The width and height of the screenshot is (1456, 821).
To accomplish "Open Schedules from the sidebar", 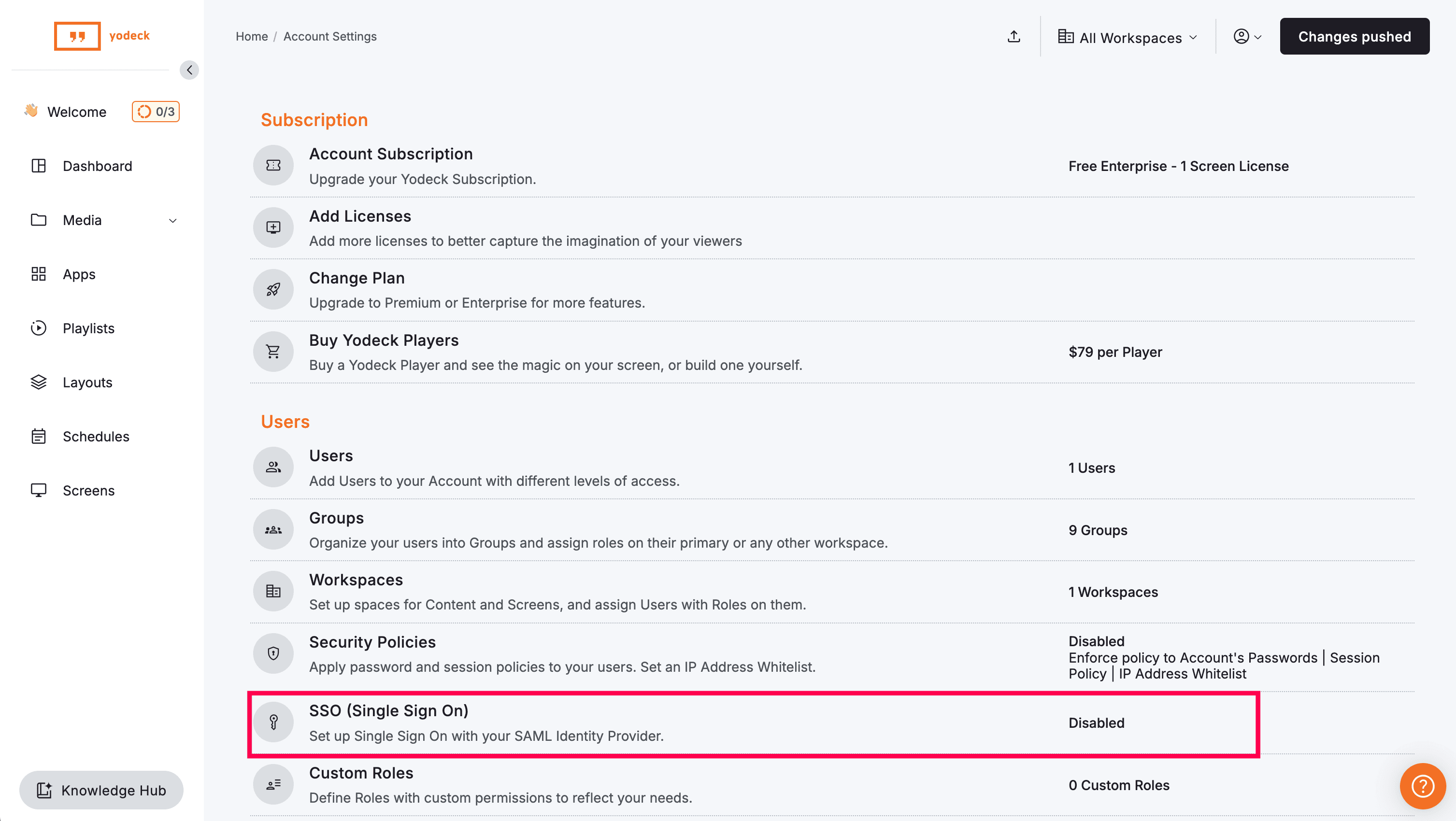I will tap(96, 436).
